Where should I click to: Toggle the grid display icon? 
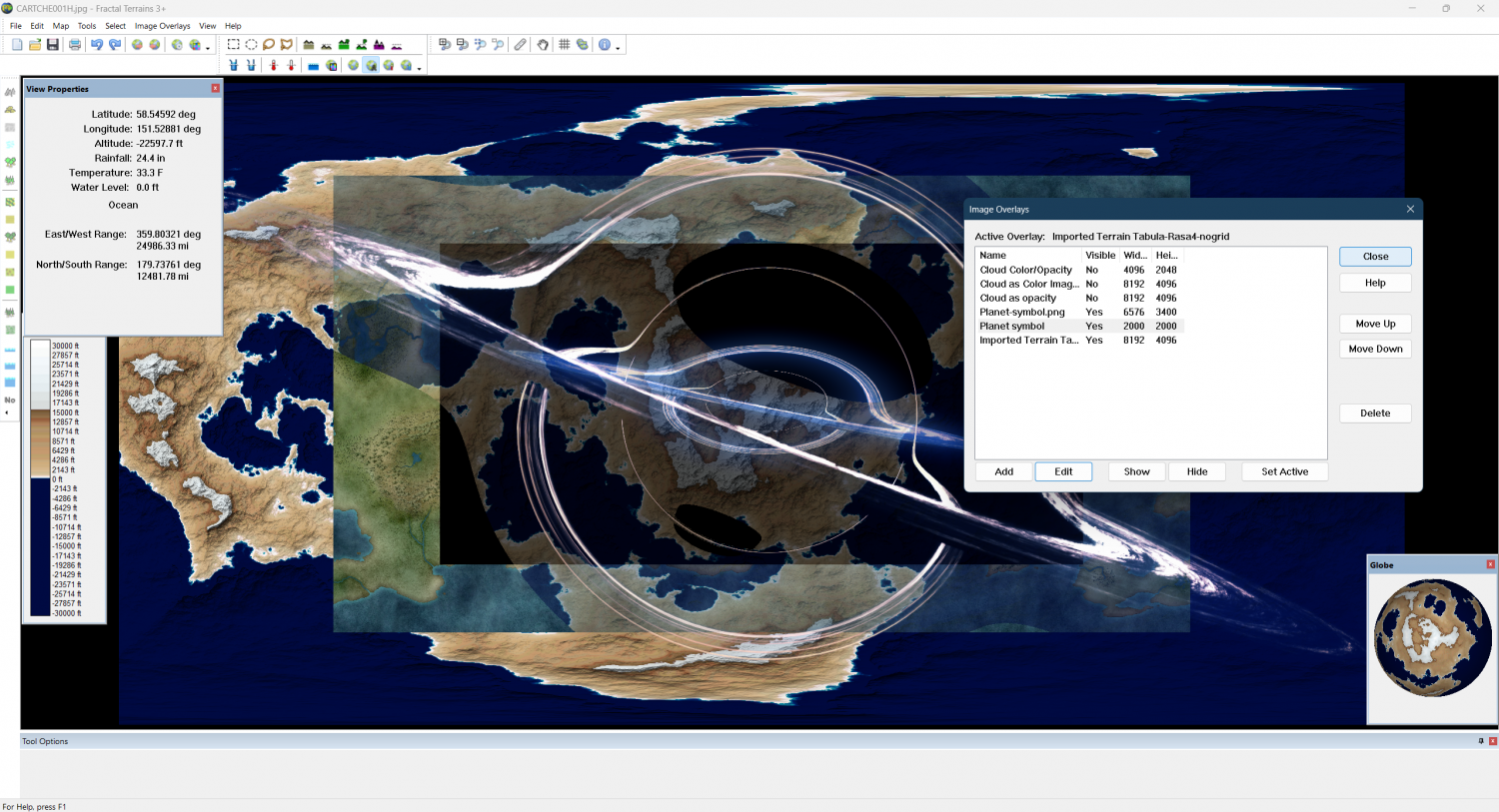pos(565,45)
